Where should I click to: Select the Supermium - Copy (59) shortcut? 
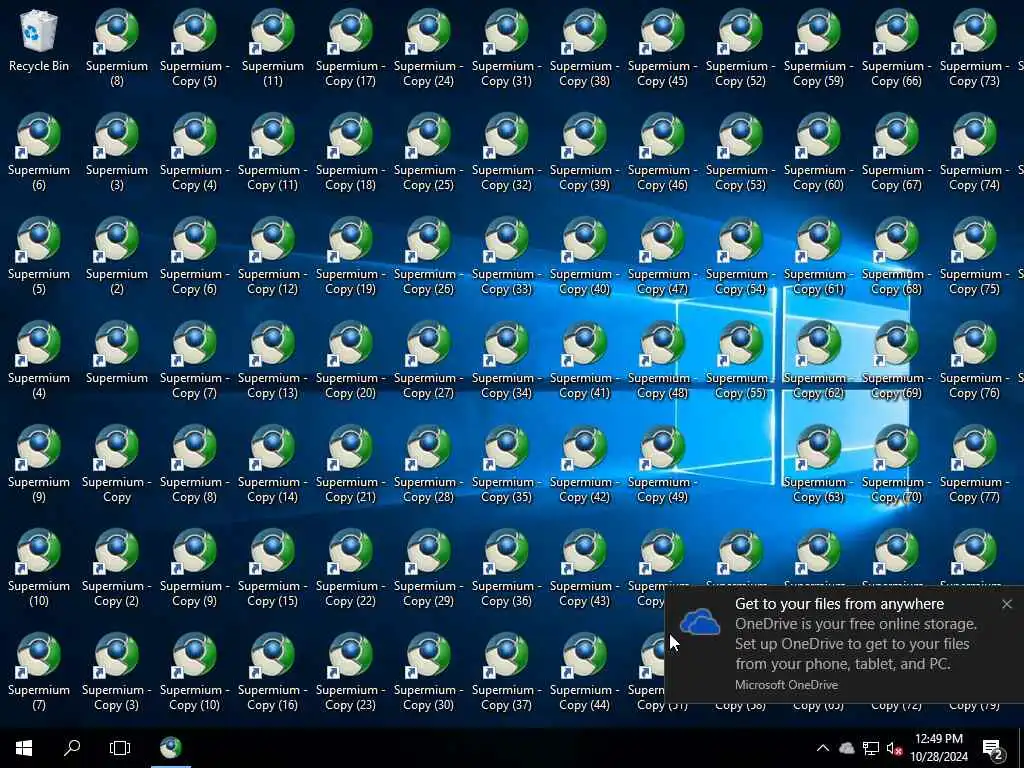point(818,48)
